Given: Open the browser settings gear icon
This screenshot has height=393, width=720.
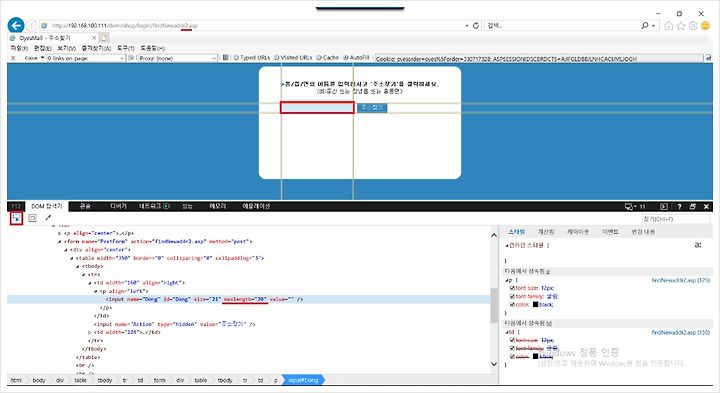Looking at the screenshot, I should coord(693,26).
